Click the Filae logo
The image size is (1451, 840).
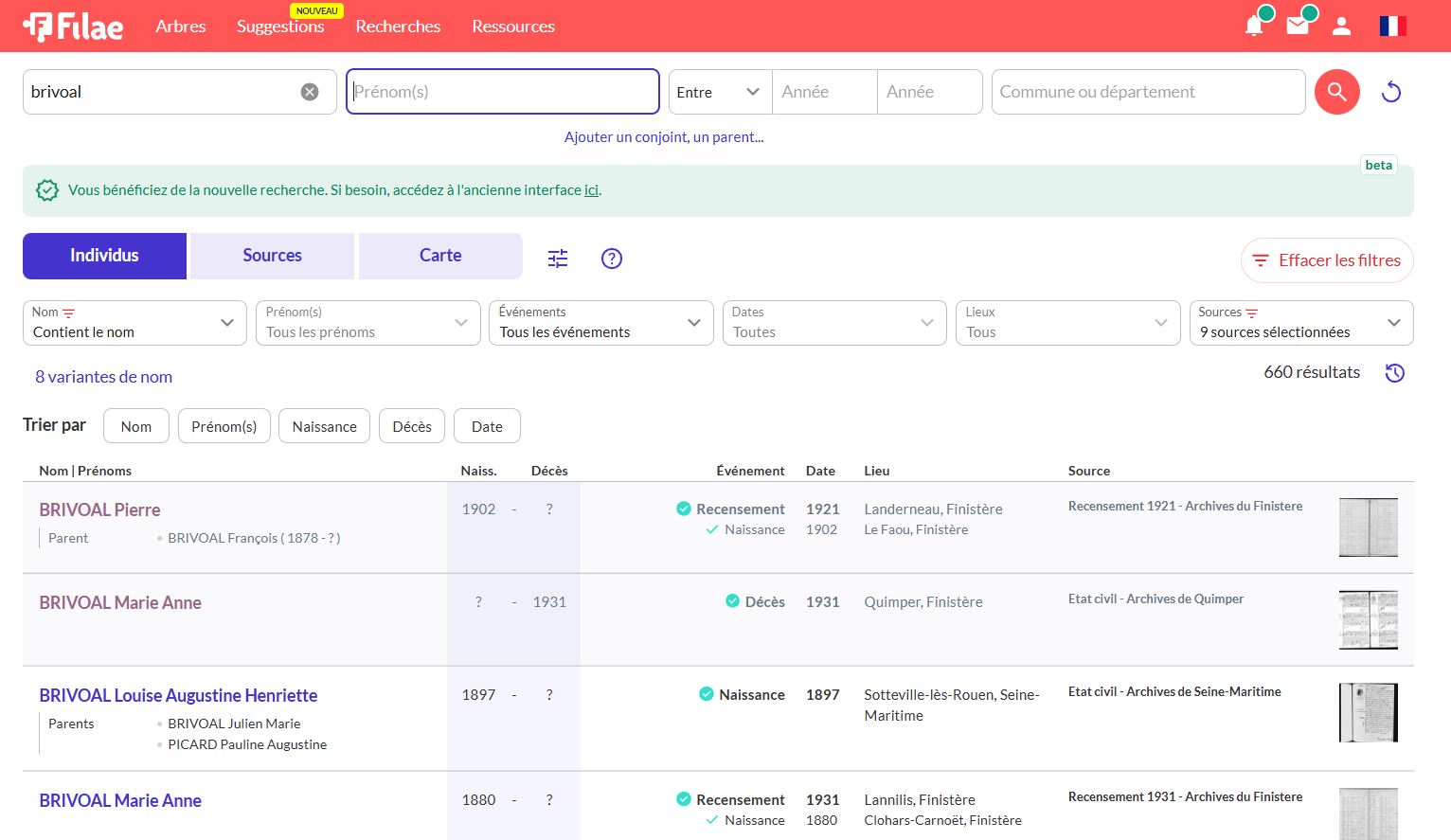pos(73,27)
